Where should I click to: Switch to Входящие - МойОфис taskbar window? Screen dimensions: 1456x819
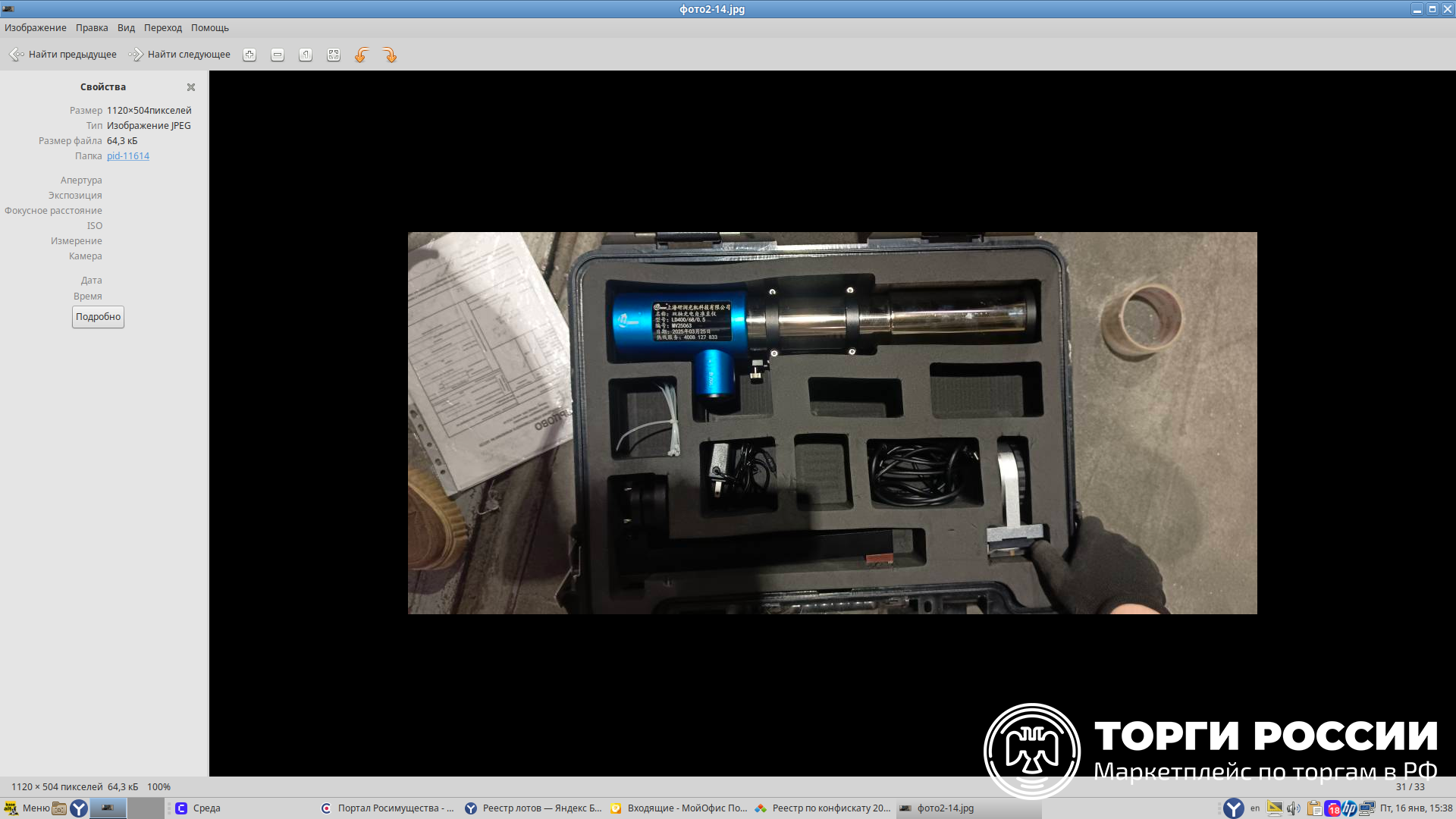(677, 808)
